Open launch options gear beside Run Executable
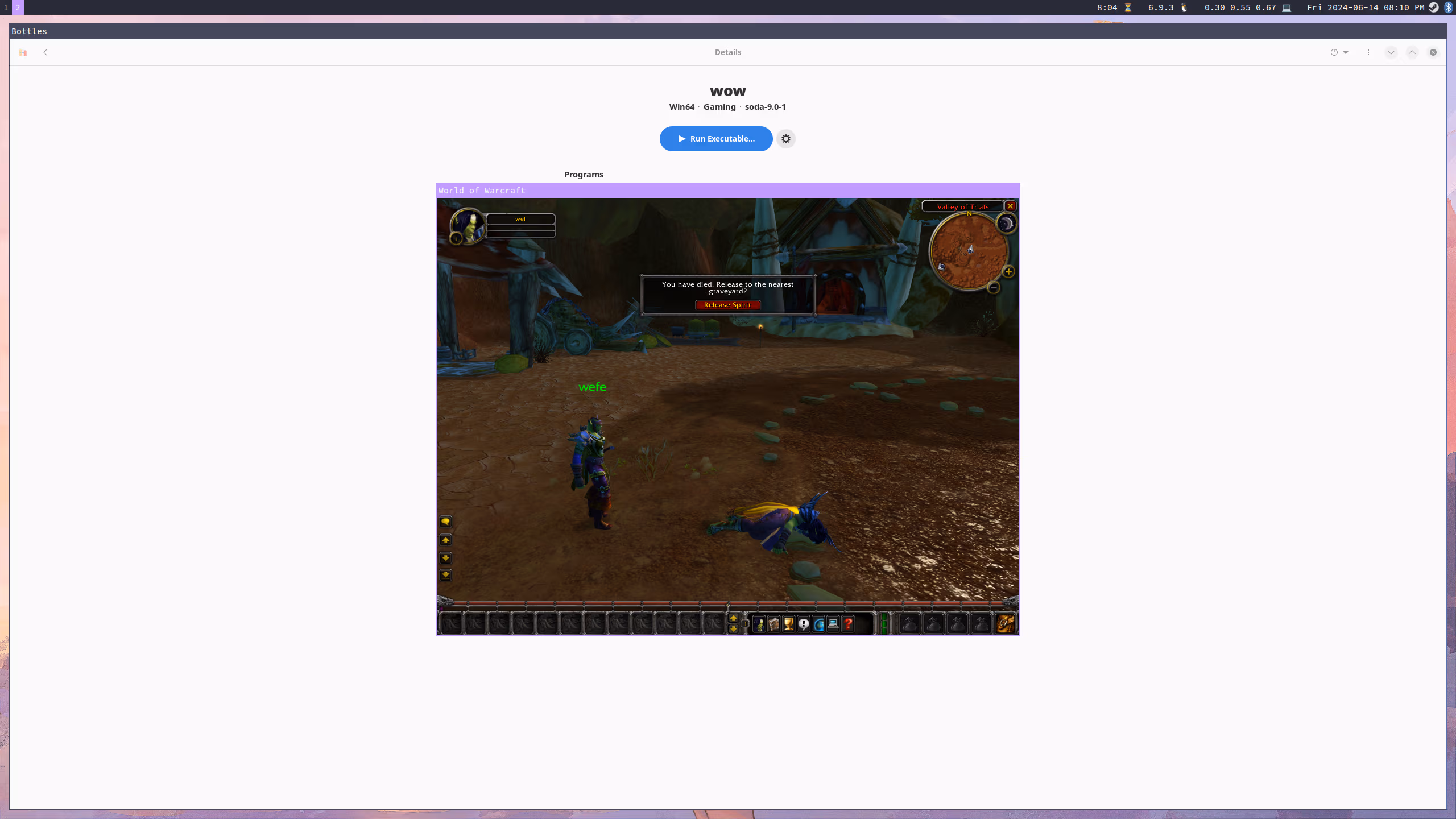This screenshot has height=819, width=1456. coord(786,139)
